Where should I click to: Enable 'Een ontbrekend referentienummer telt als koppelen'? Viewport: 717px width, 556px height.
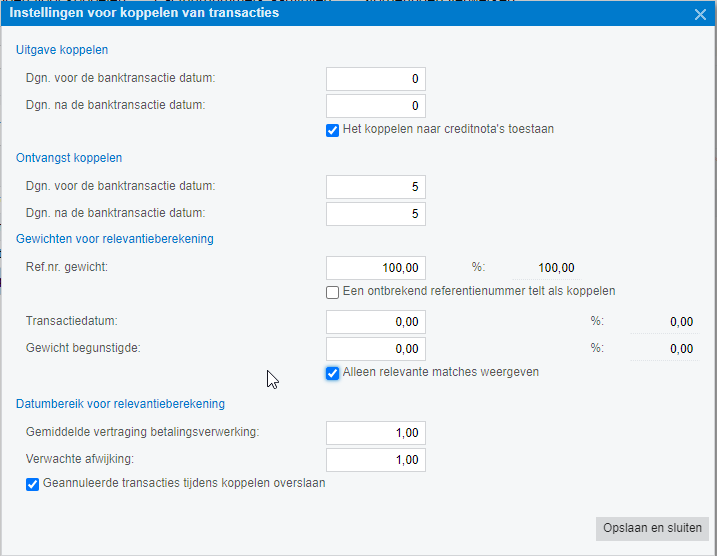click(x=332, y=292)
